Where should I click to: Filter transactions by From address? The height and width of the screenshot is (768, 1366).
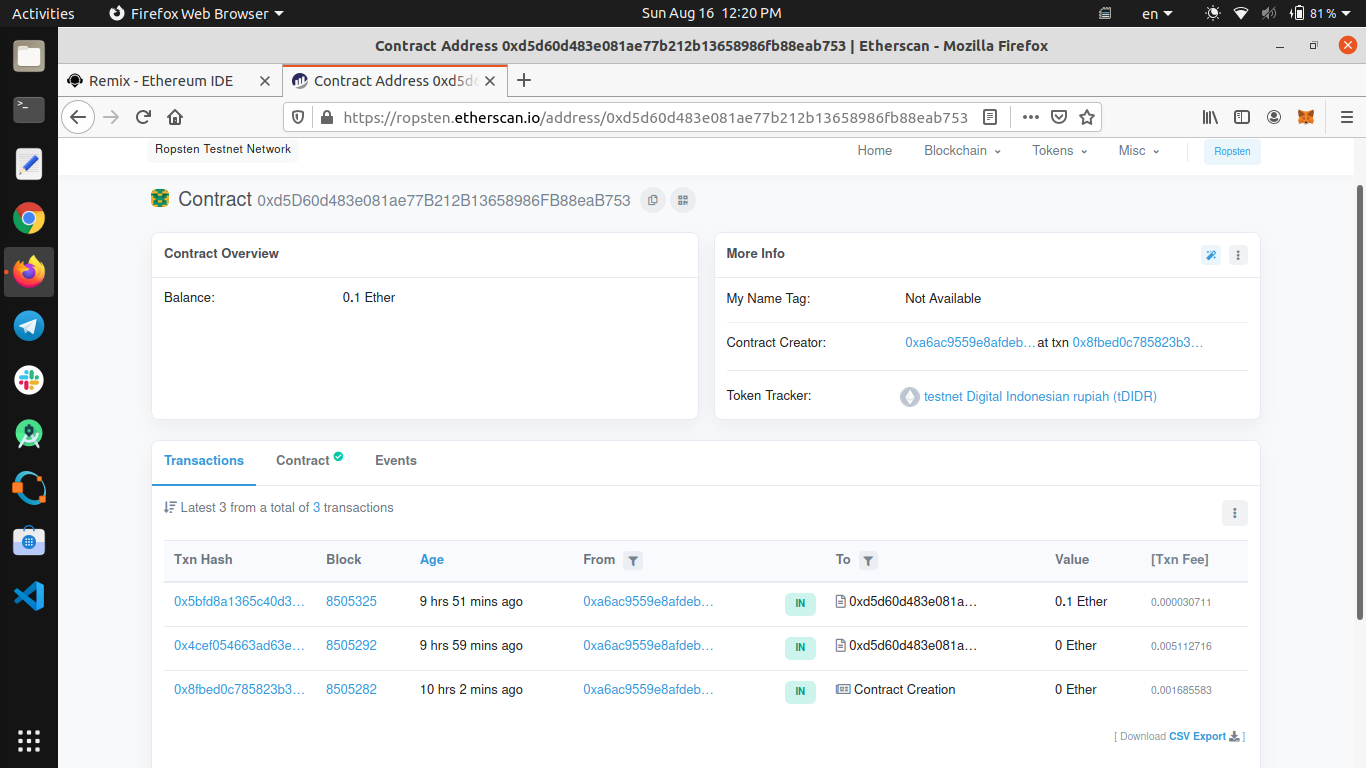tap(633, 561)
